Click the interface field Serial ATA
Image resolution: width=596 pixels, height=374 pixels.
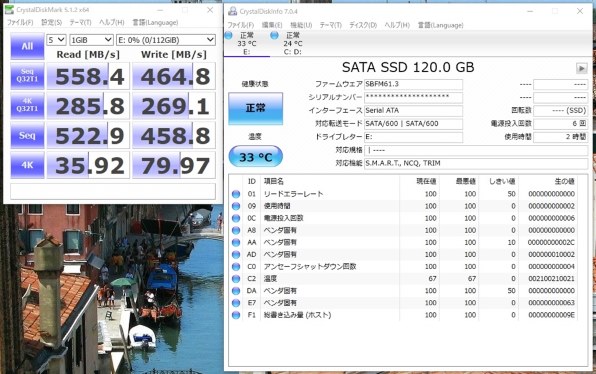click(x=413, y=111)
